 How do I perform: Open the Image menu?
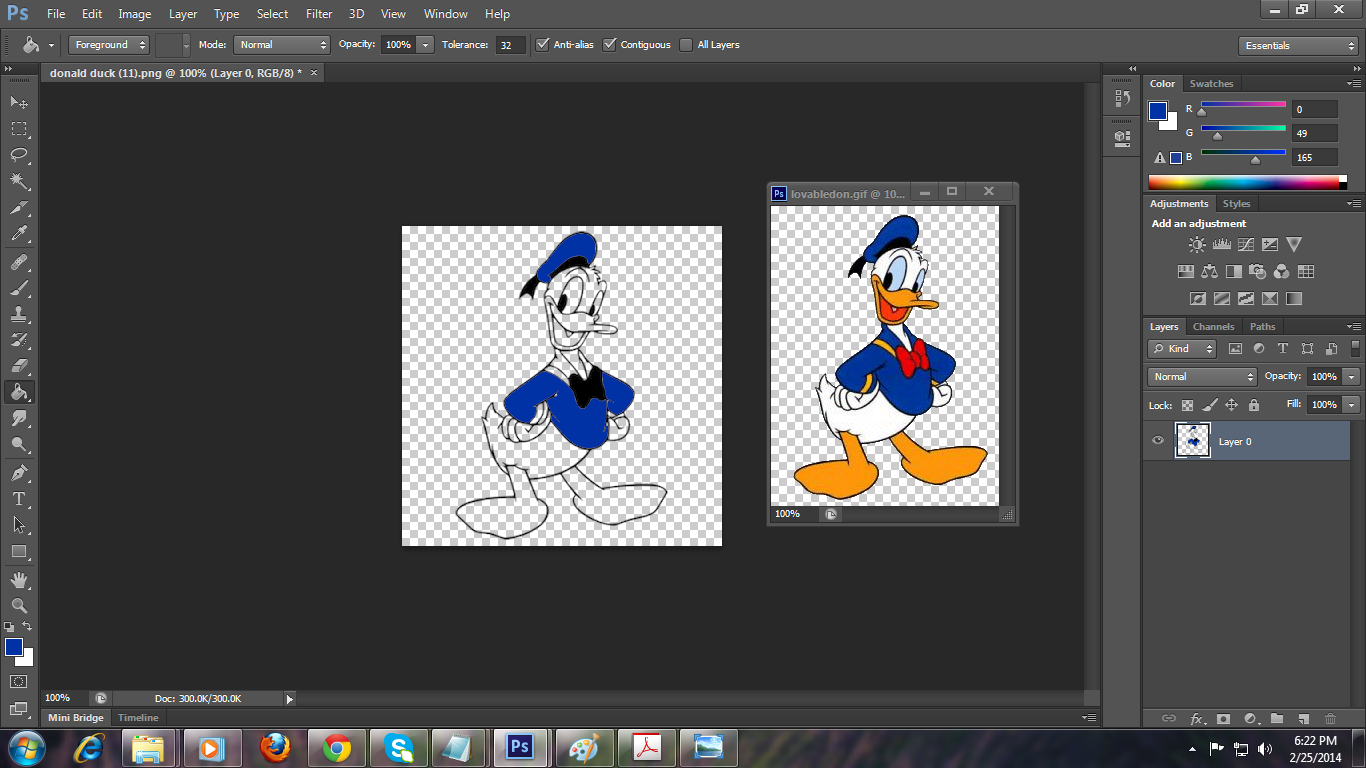(135, 14)
